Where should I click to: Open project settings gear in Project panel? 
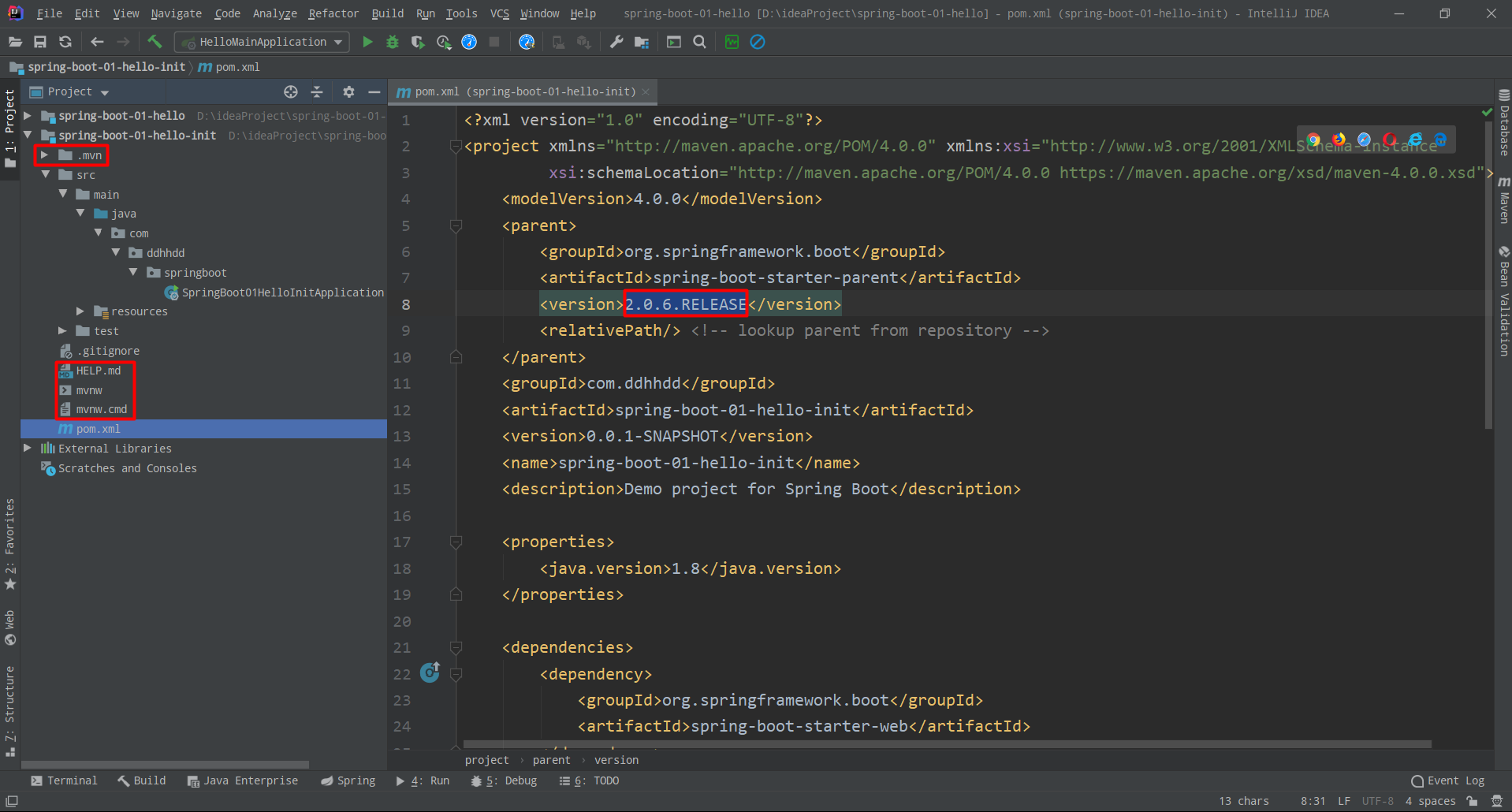tap(348, 92)
